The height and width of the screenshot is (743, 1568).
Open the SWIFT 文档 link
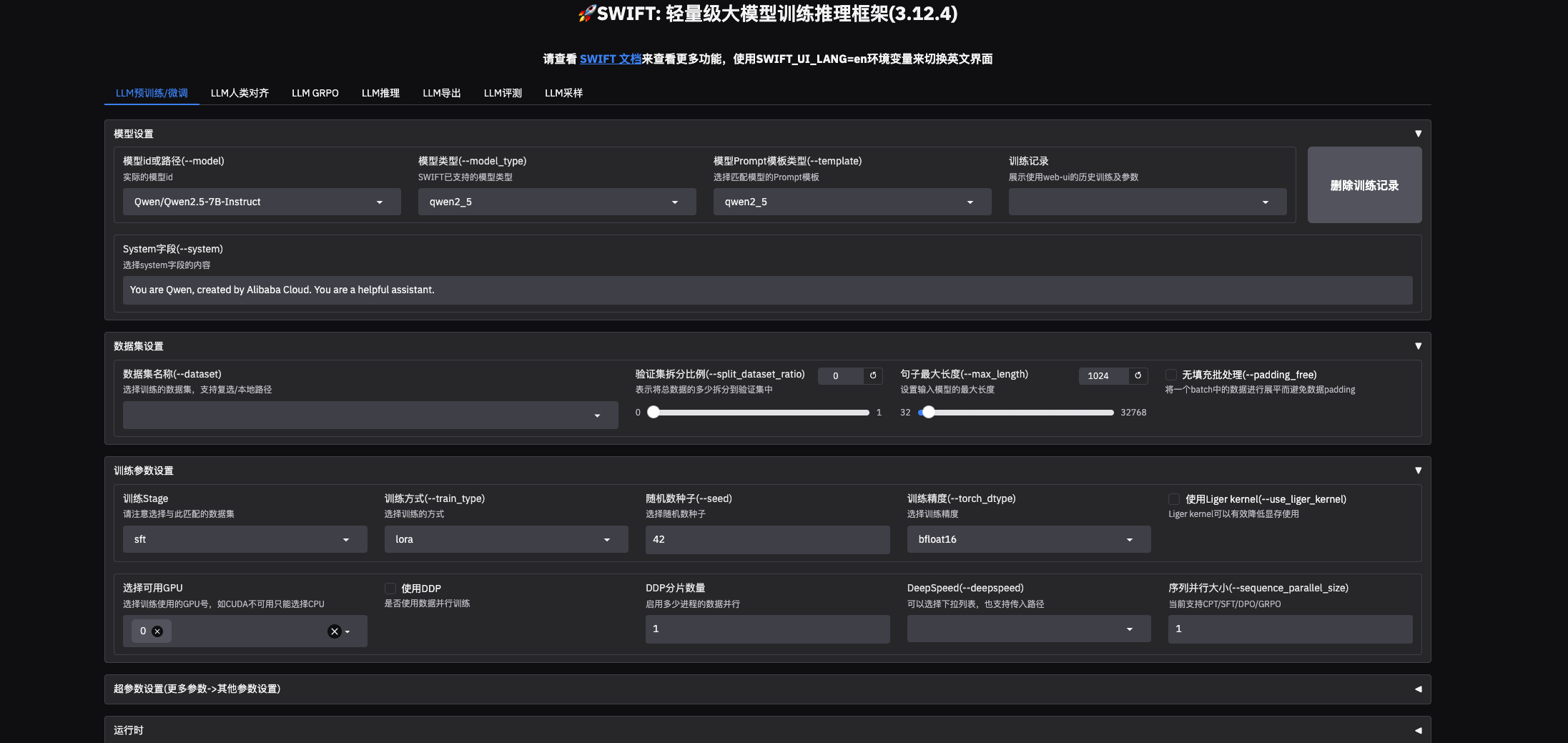coord(611,59)
